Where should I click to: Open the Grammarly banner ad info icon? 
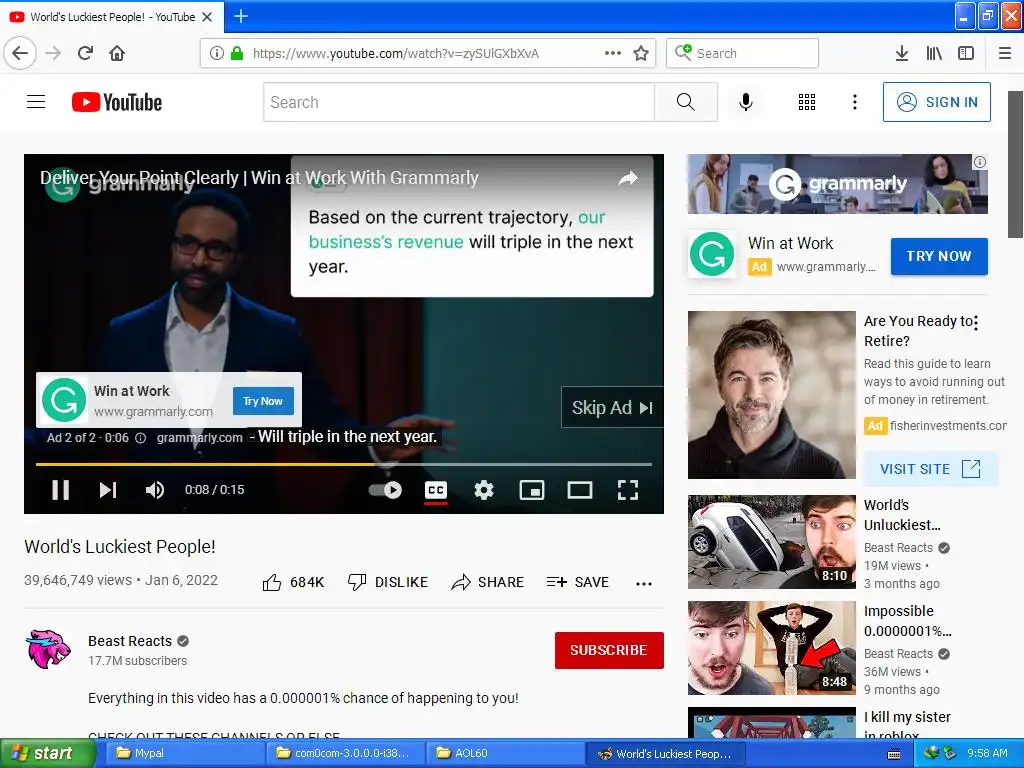click(x=980, y=162)
